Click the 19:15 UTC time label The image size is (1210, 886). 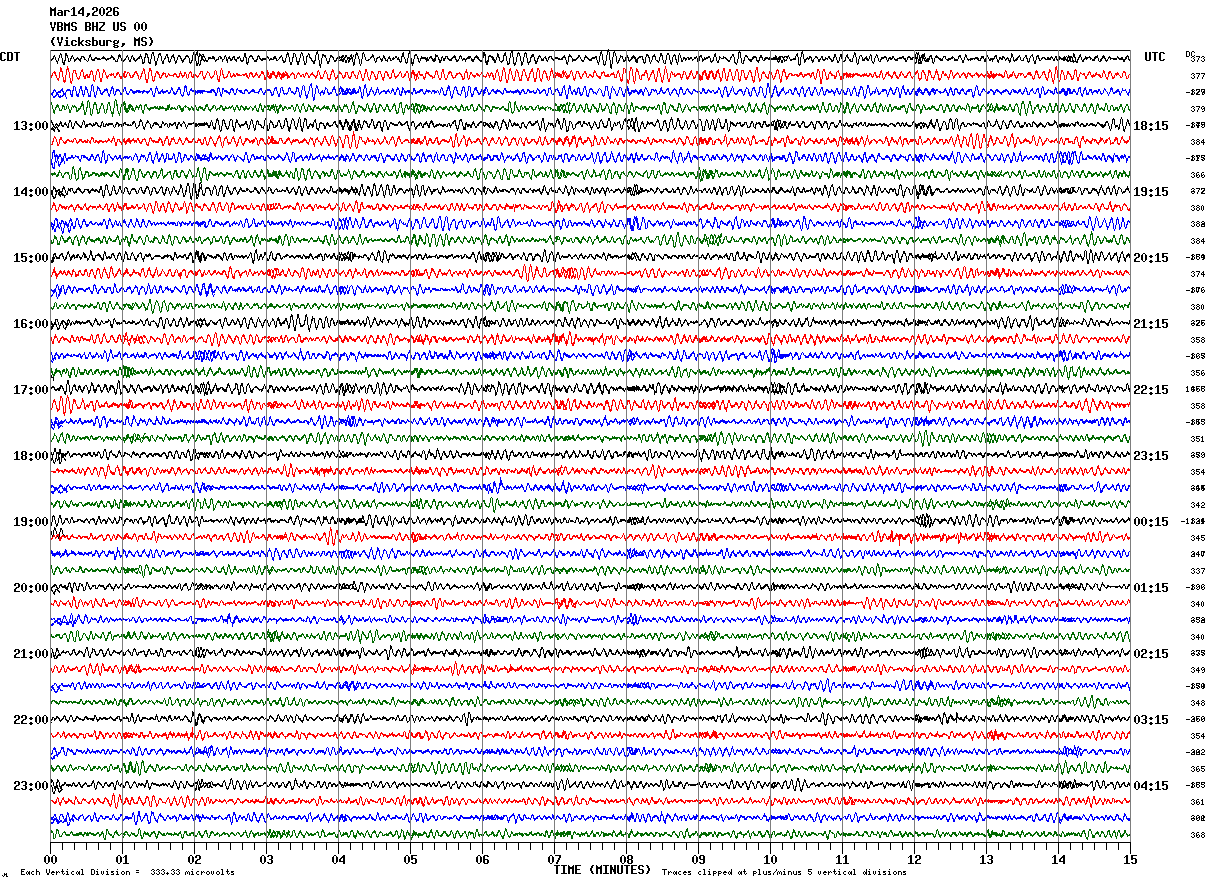click(x=1150, y=192)
